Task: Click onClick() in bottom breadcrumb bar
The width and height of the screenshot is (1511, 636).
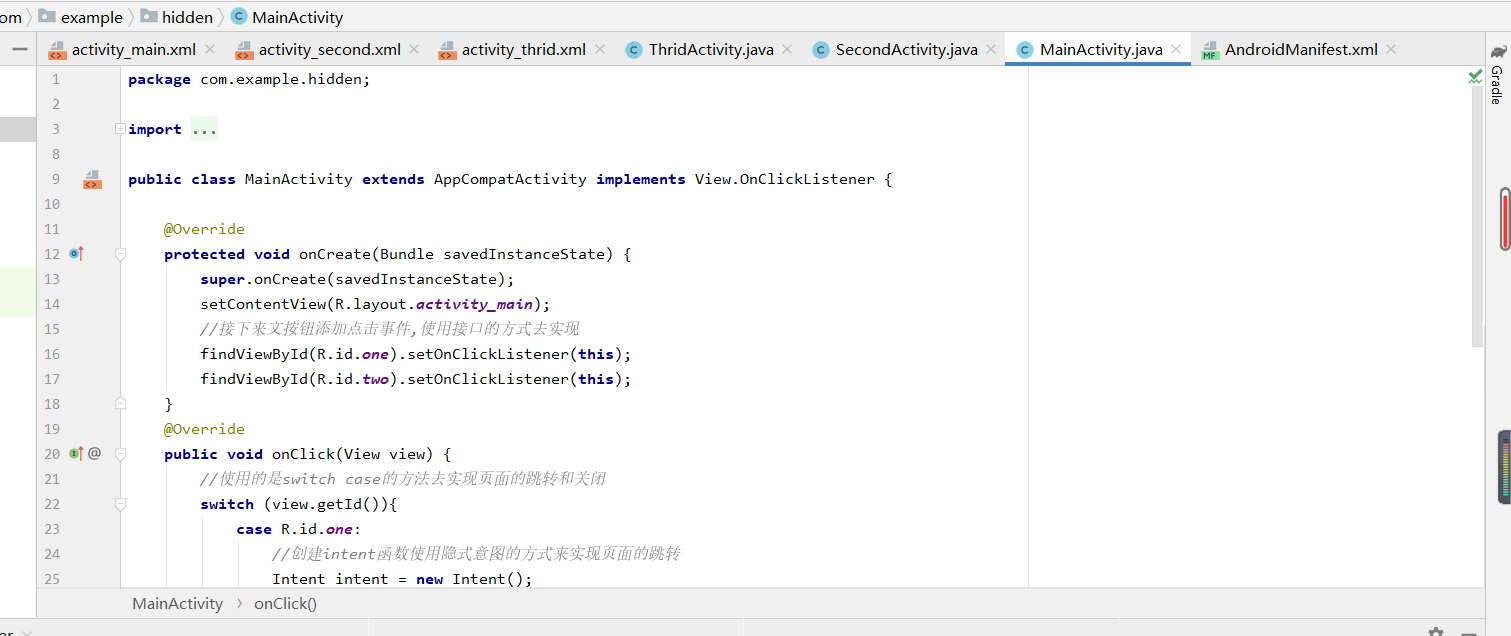Action: [x=285, y=603]
